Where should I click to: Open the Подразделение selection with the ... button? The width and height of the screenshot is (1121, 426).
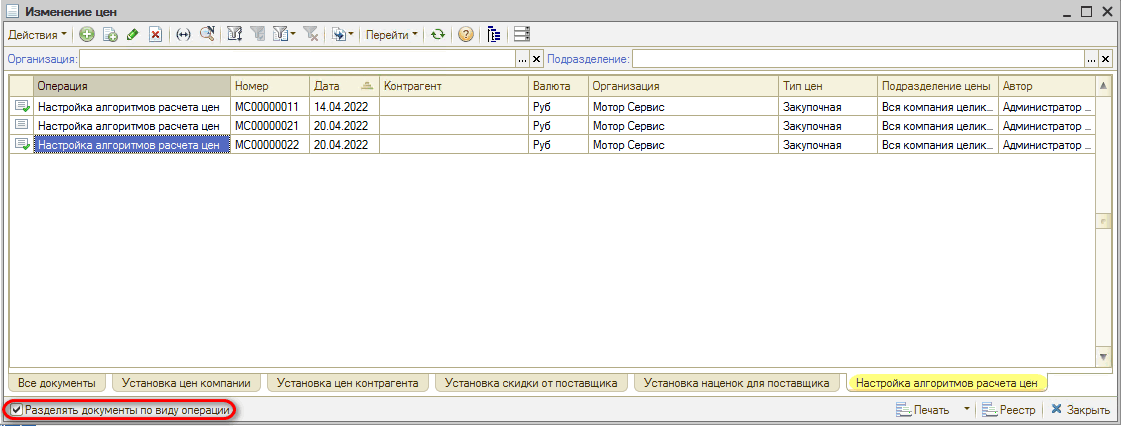tap(1092, 59)
